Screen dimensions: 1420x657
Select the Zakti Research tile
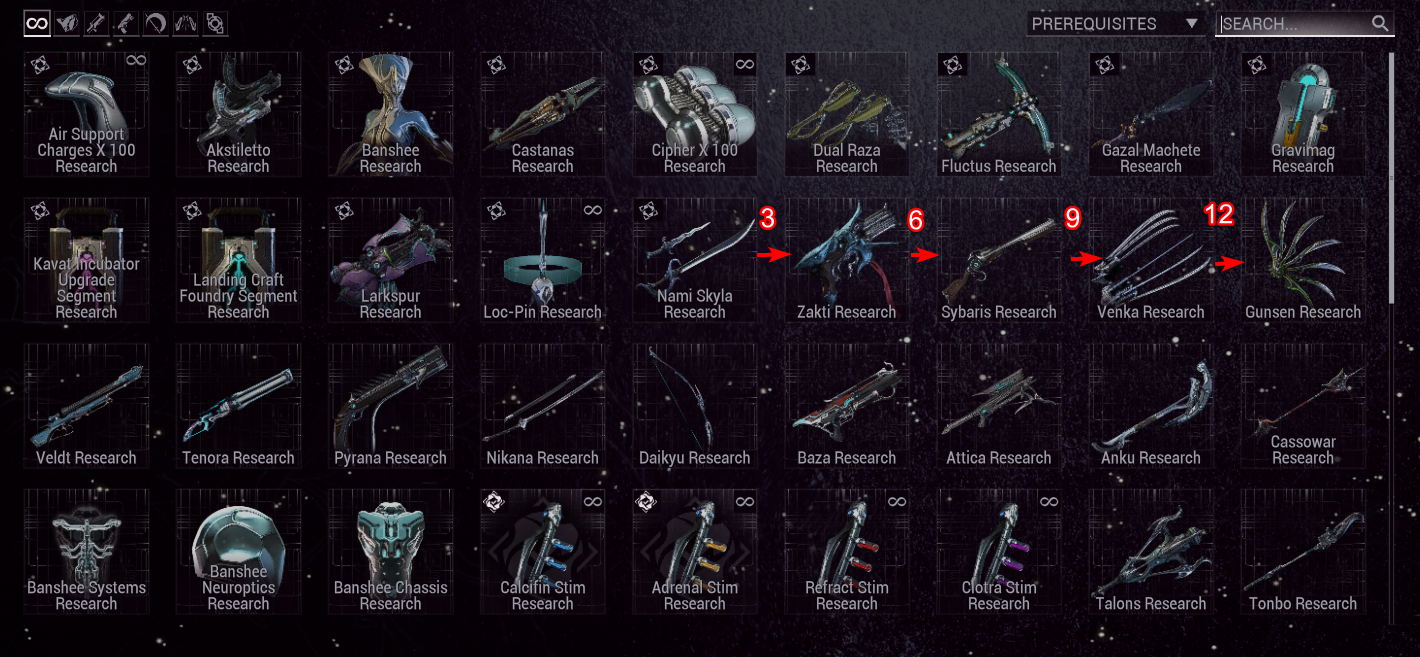846,260
